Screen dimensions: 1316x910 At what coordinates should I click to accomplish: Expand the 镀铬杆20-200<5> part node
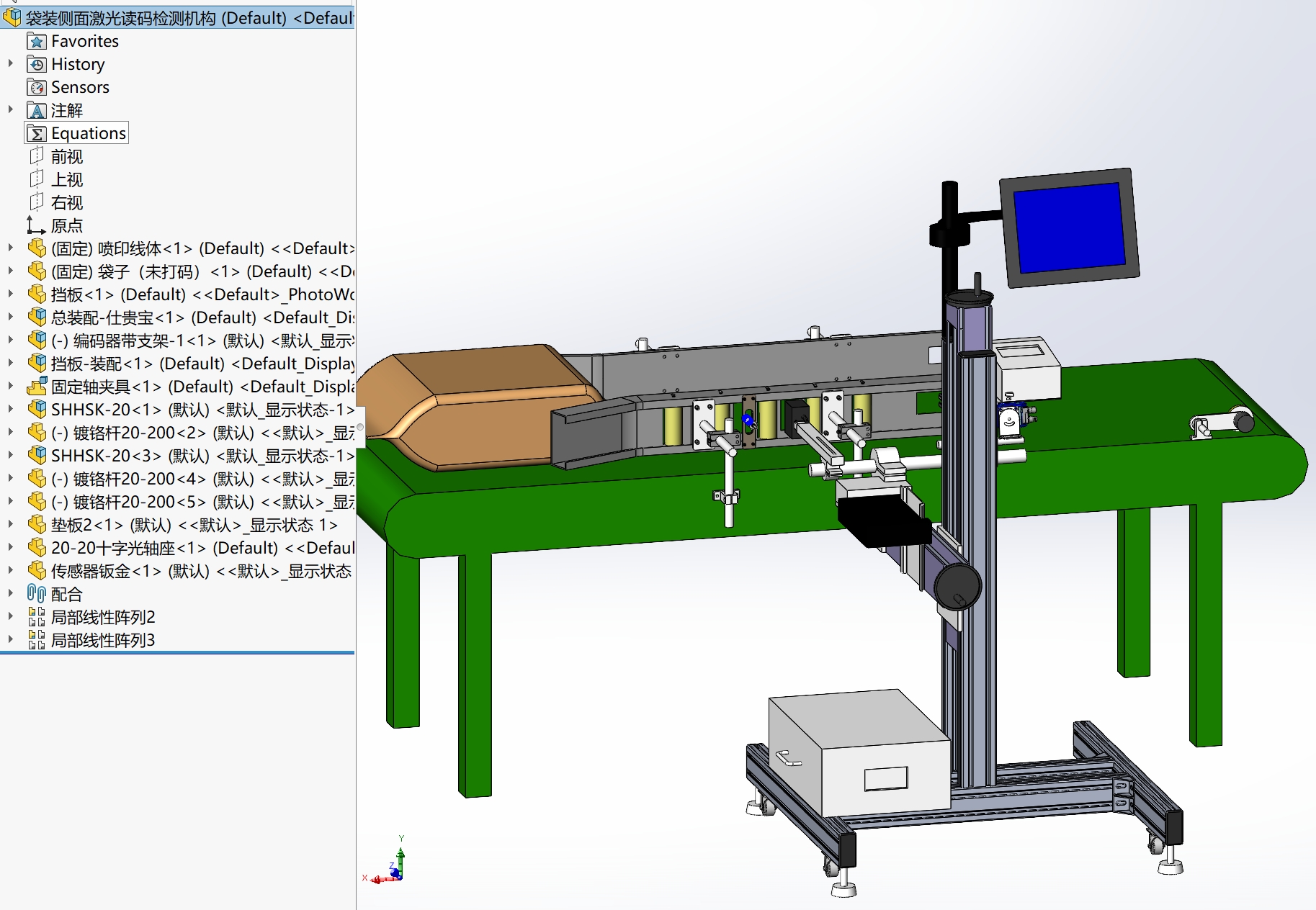click(x=11, y=501)
